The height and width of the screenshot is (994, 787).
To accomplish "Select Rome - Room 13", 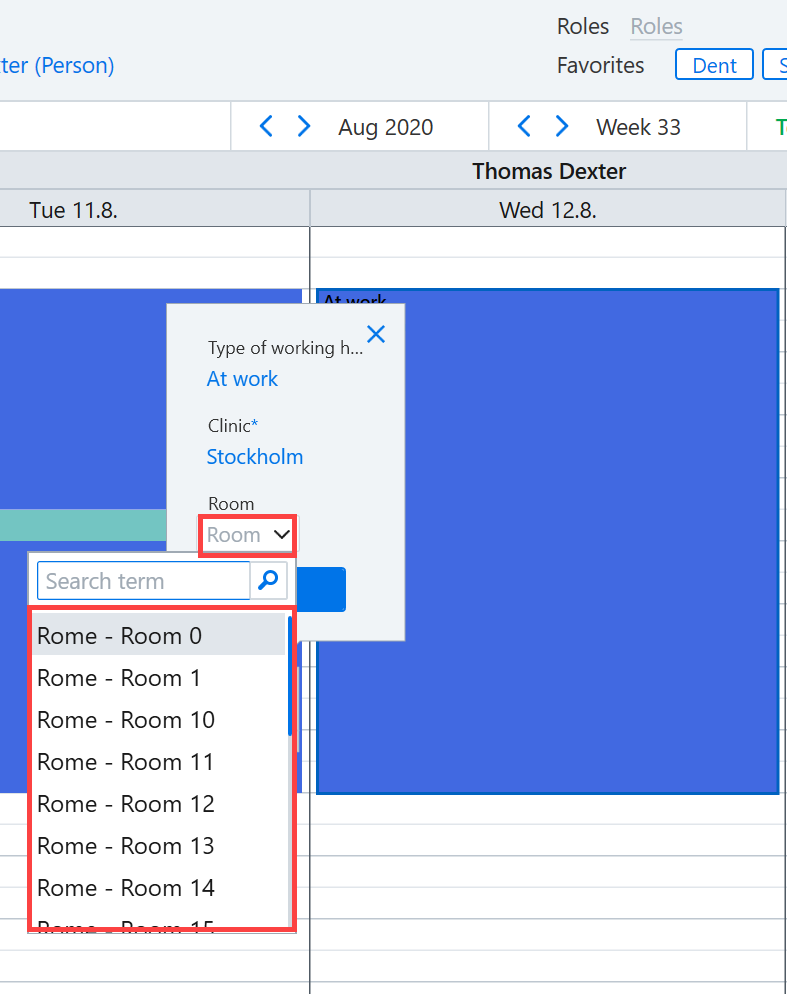I will click(159, 846).
